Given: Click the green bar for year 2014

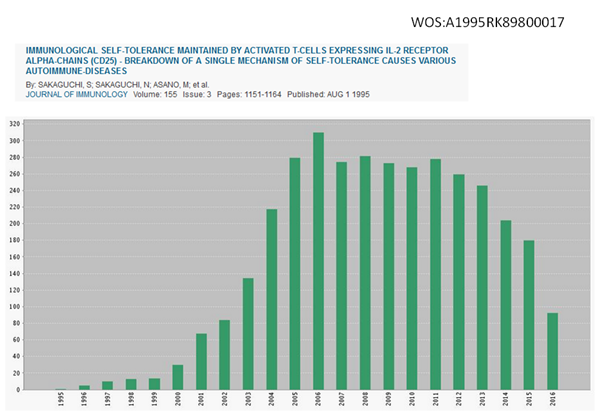Looking at the screenshot, I should 504,305.
